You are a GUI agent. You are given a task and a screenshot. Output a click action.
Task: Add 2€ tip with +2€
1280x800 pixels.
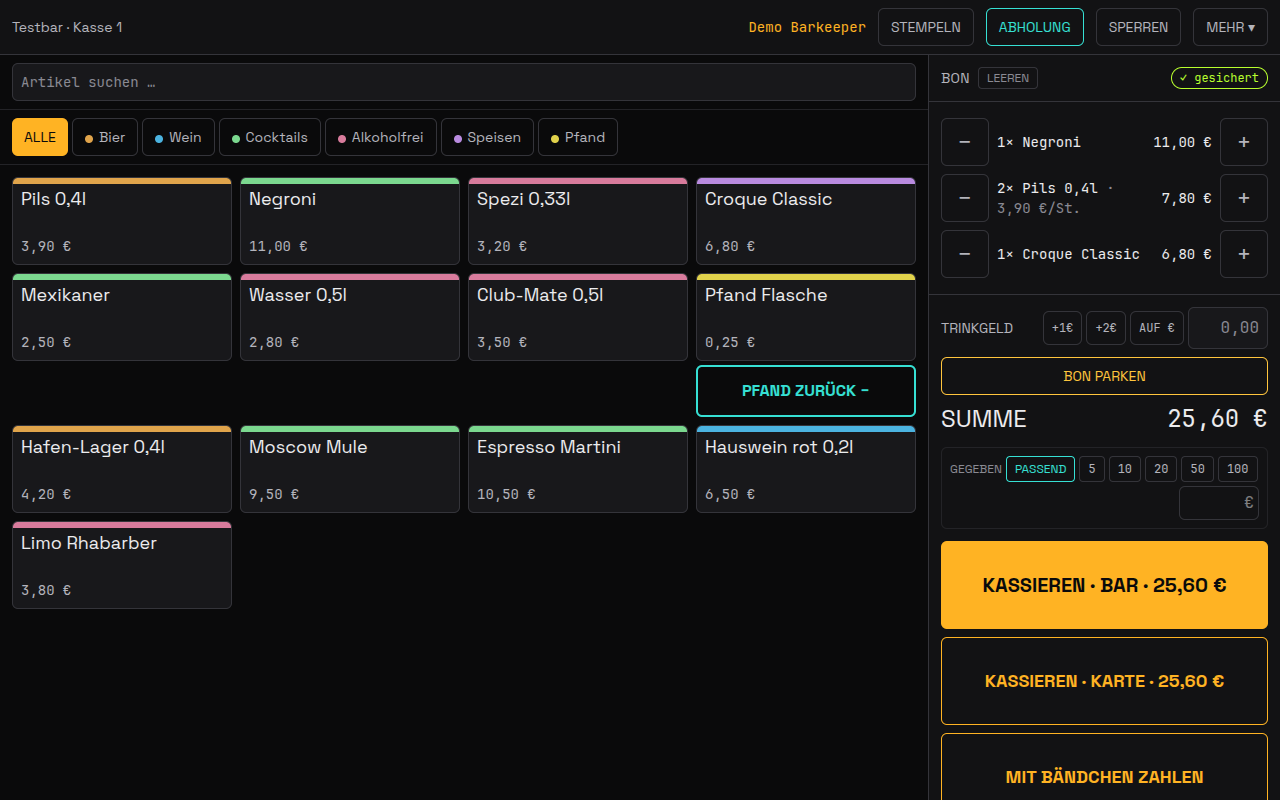(1106, 328)
